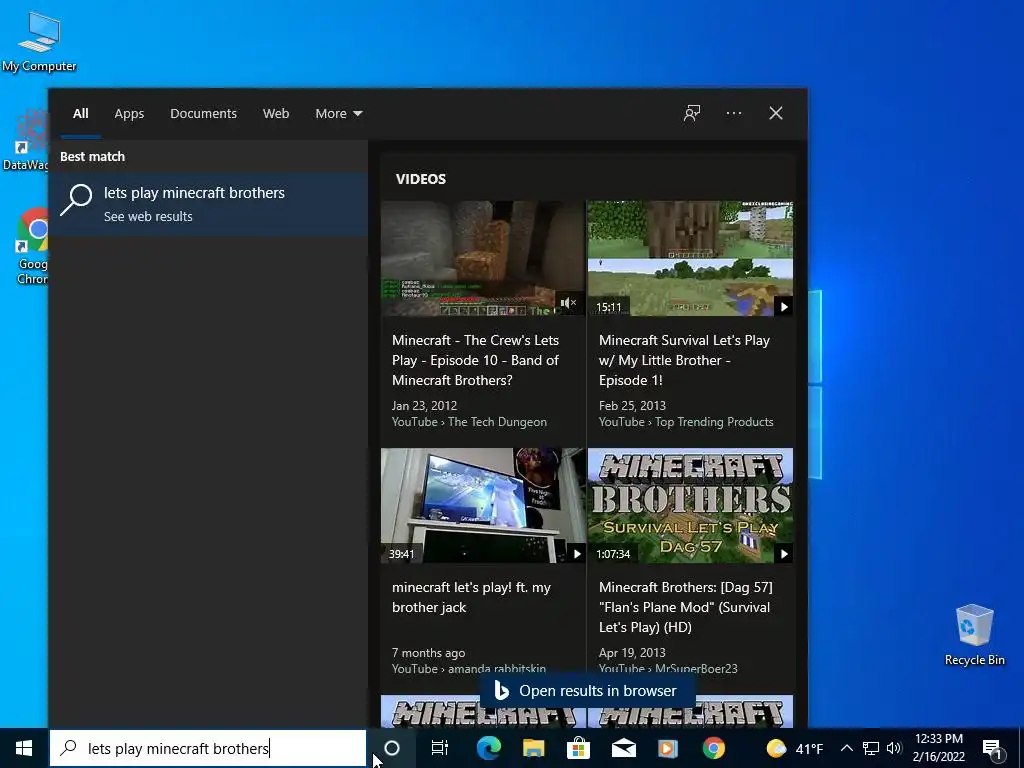Screen dimensions: 1024x768
Task: Open title 'minecraft let's play! ft. my brother jack'
Action: coord(471,597)
